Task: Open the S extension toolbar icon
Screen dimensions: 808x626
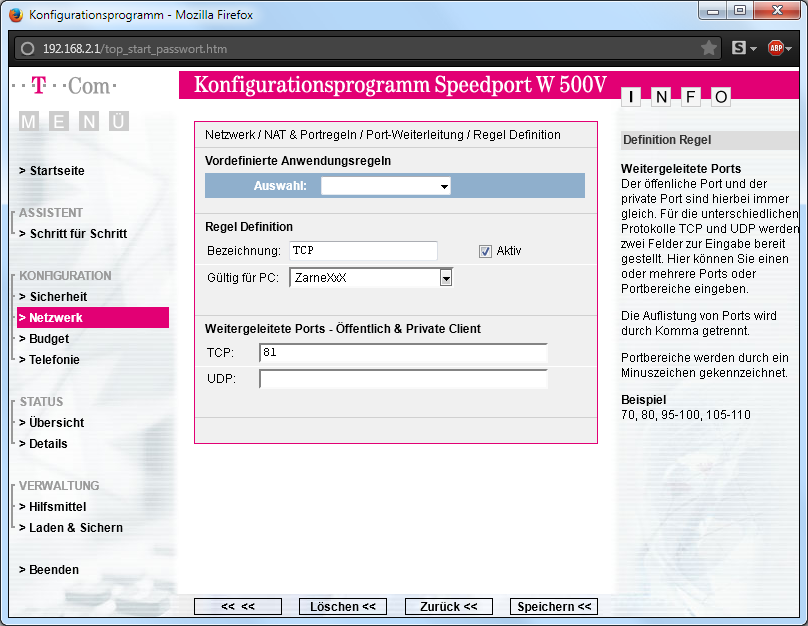Action: coord(738,48)
